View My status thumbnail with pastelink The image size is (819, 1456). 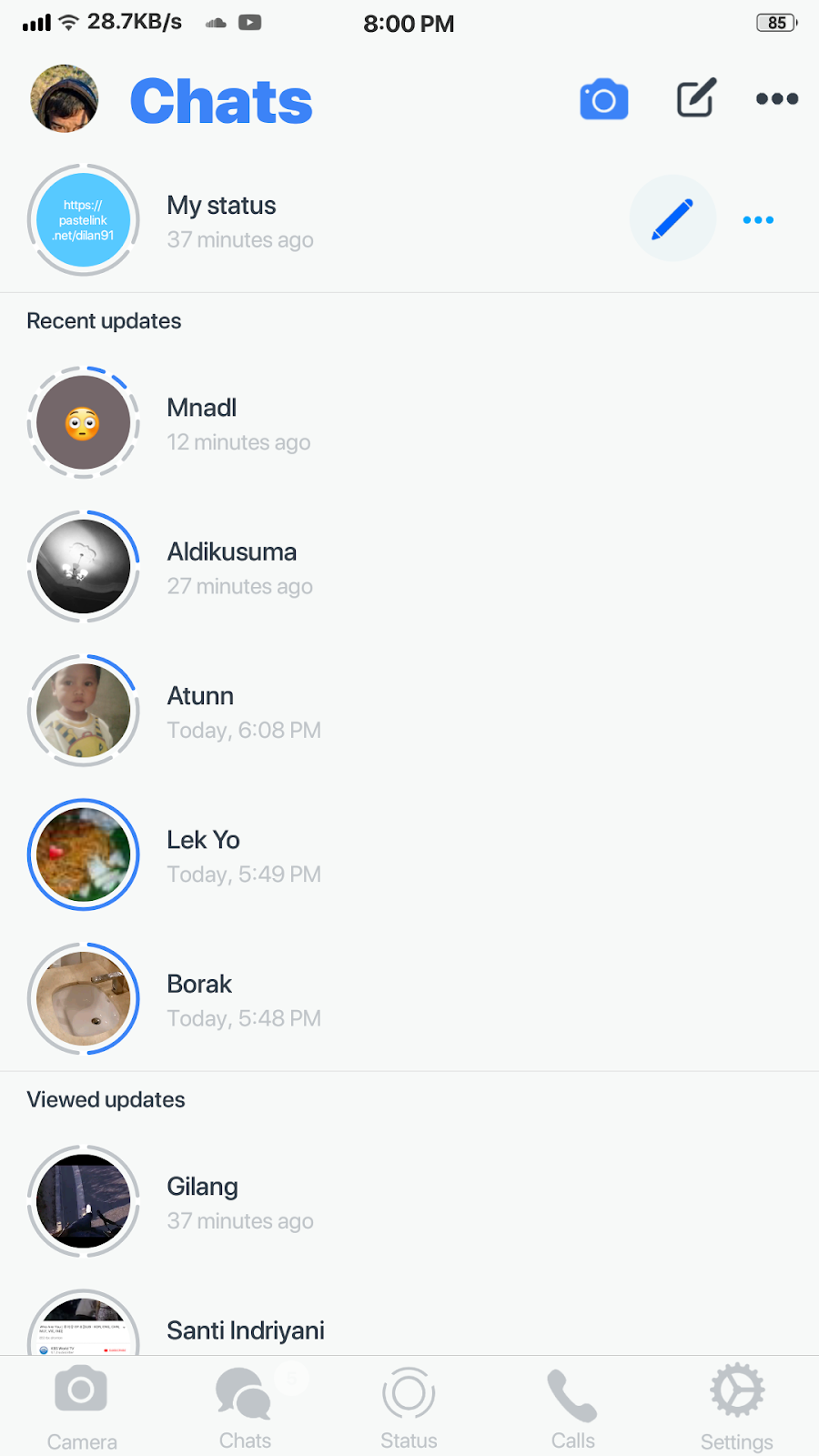[x=84, y=220]
